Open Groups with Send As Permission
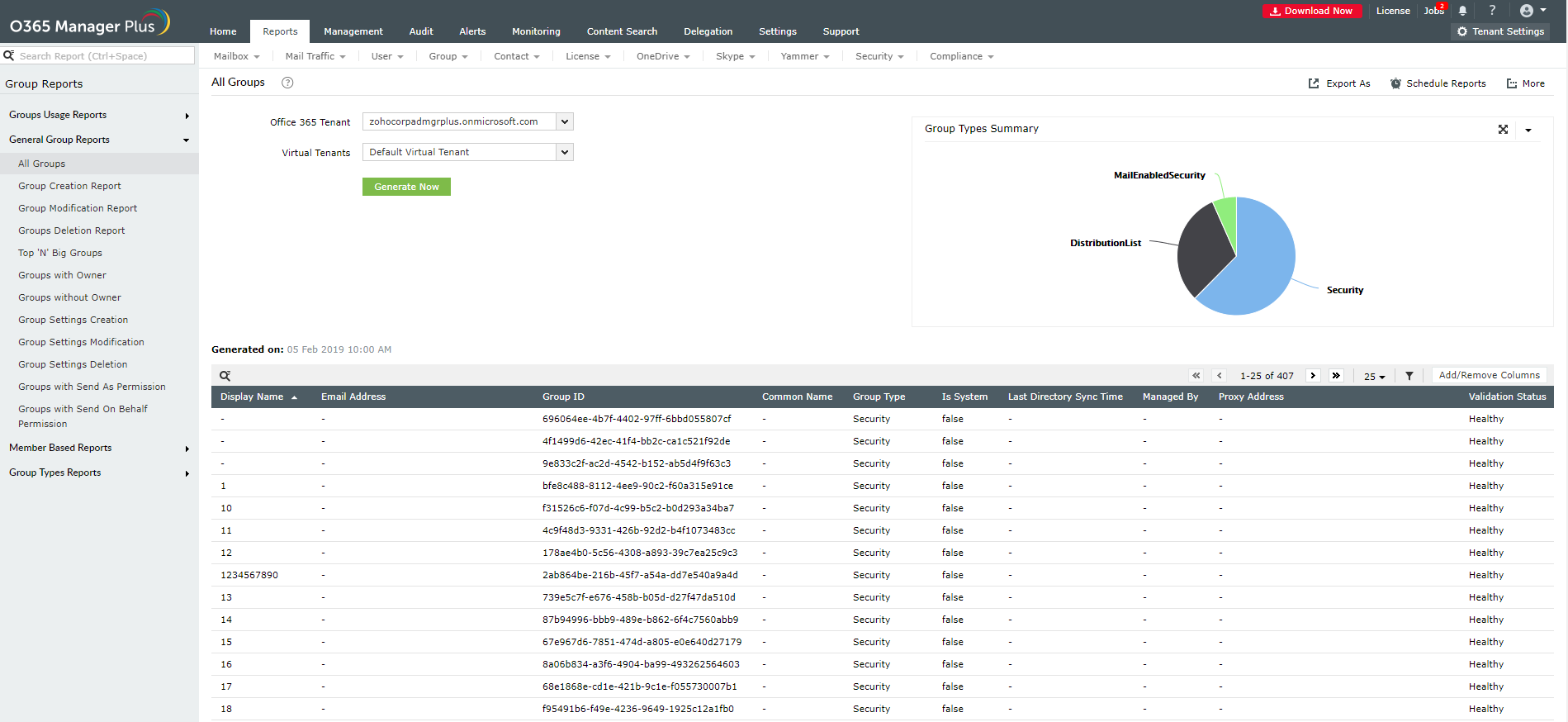 point(92,387)
